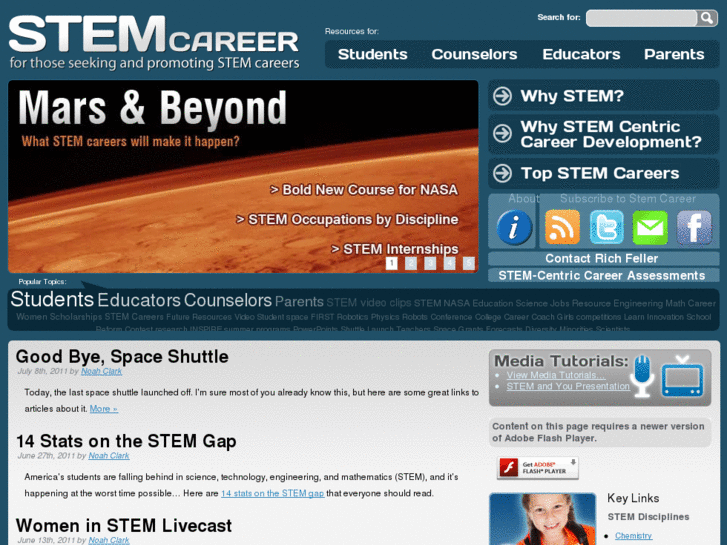The image size is (727, 545).
Task: Click the blue television icon
Action: (x=682, y=376)
